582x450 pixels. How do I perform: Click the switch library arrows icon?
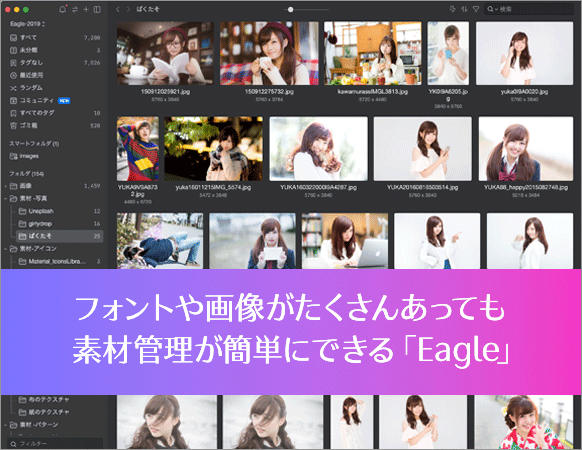click(75, 9)
